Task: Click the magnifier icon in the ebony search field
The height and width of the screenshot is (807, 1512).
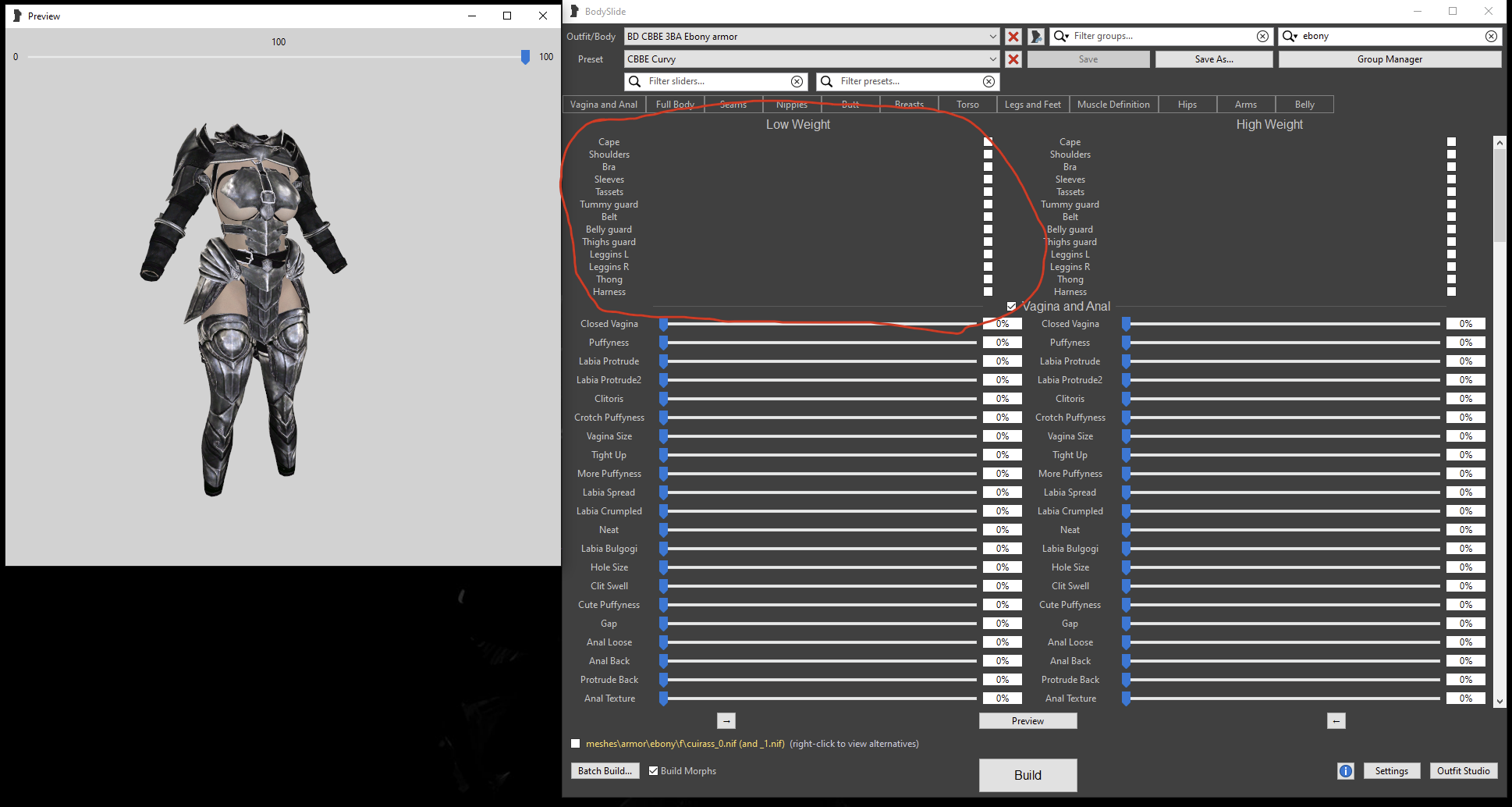Action: coord(1290,36)
